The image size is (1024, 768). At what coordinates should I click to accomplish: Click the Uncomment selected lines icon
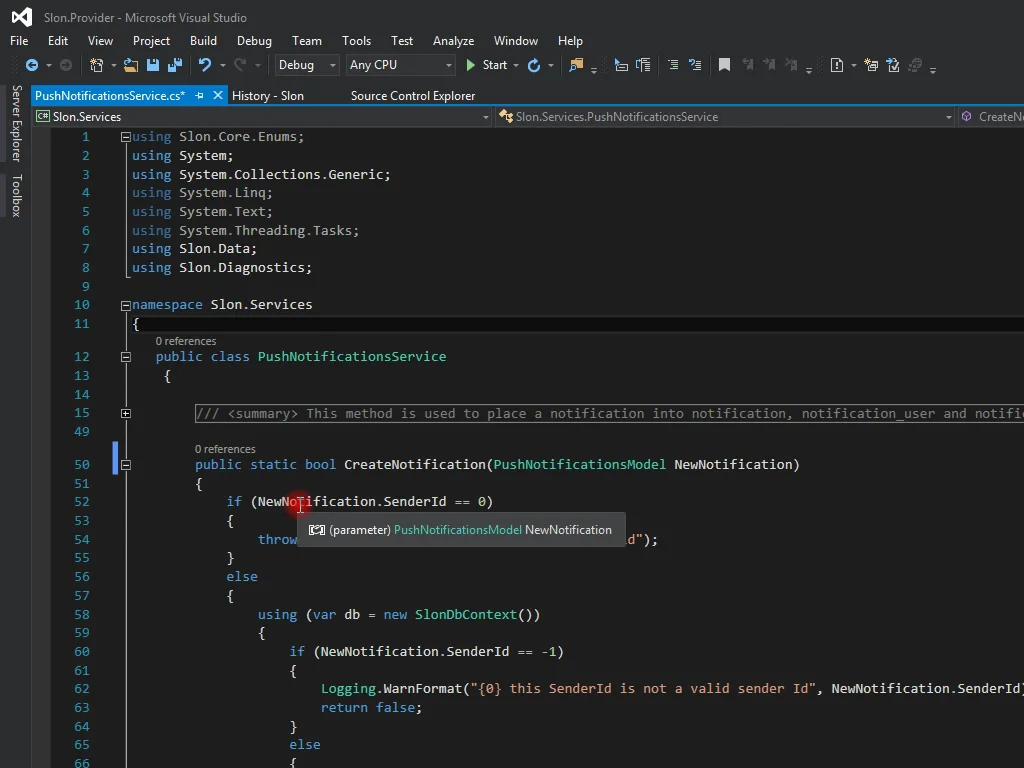pyautogui.click(x=695, y=65)
